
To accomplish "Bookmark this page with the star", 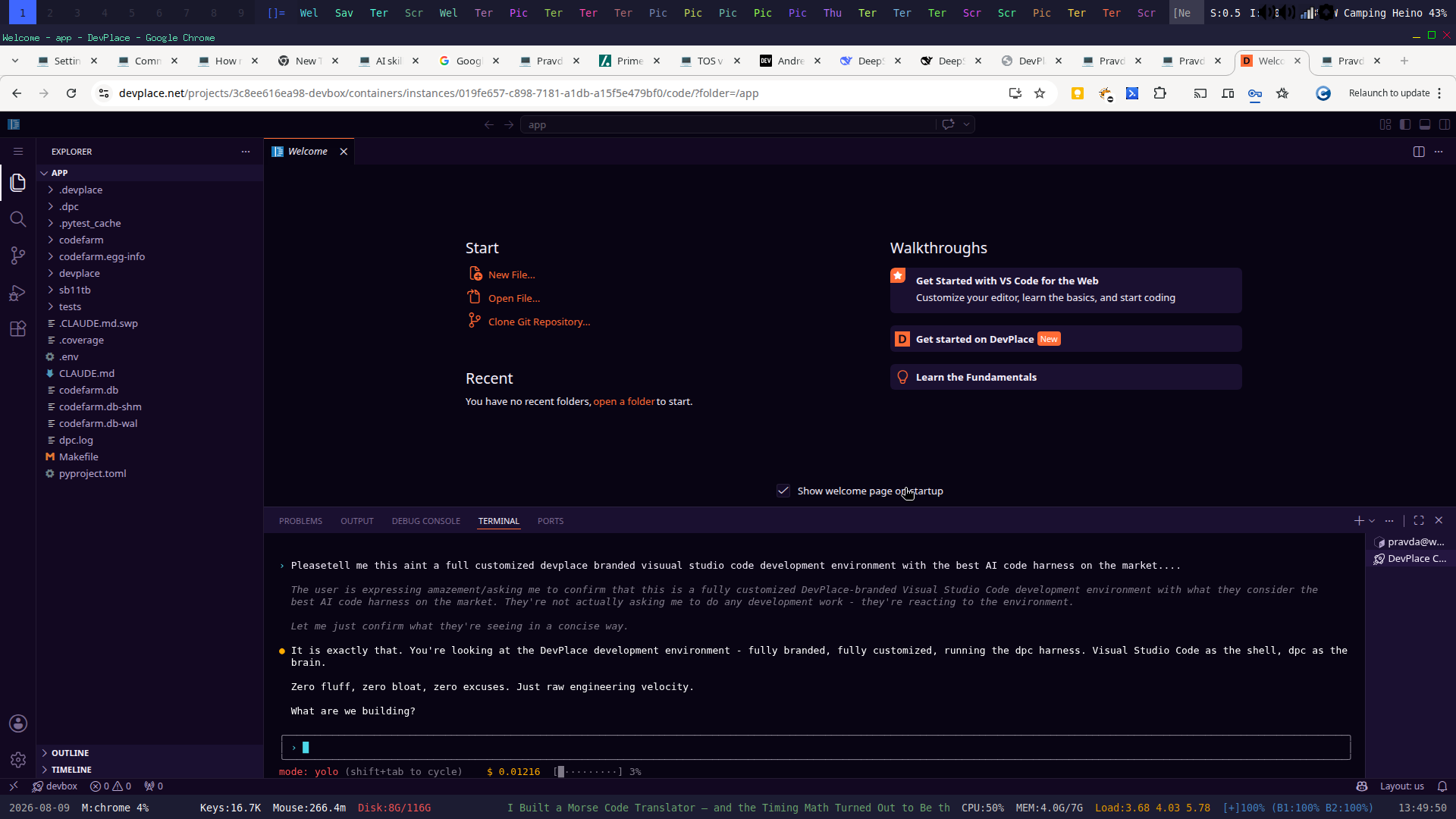I will pyautogui.click(x=1040, y=93).
